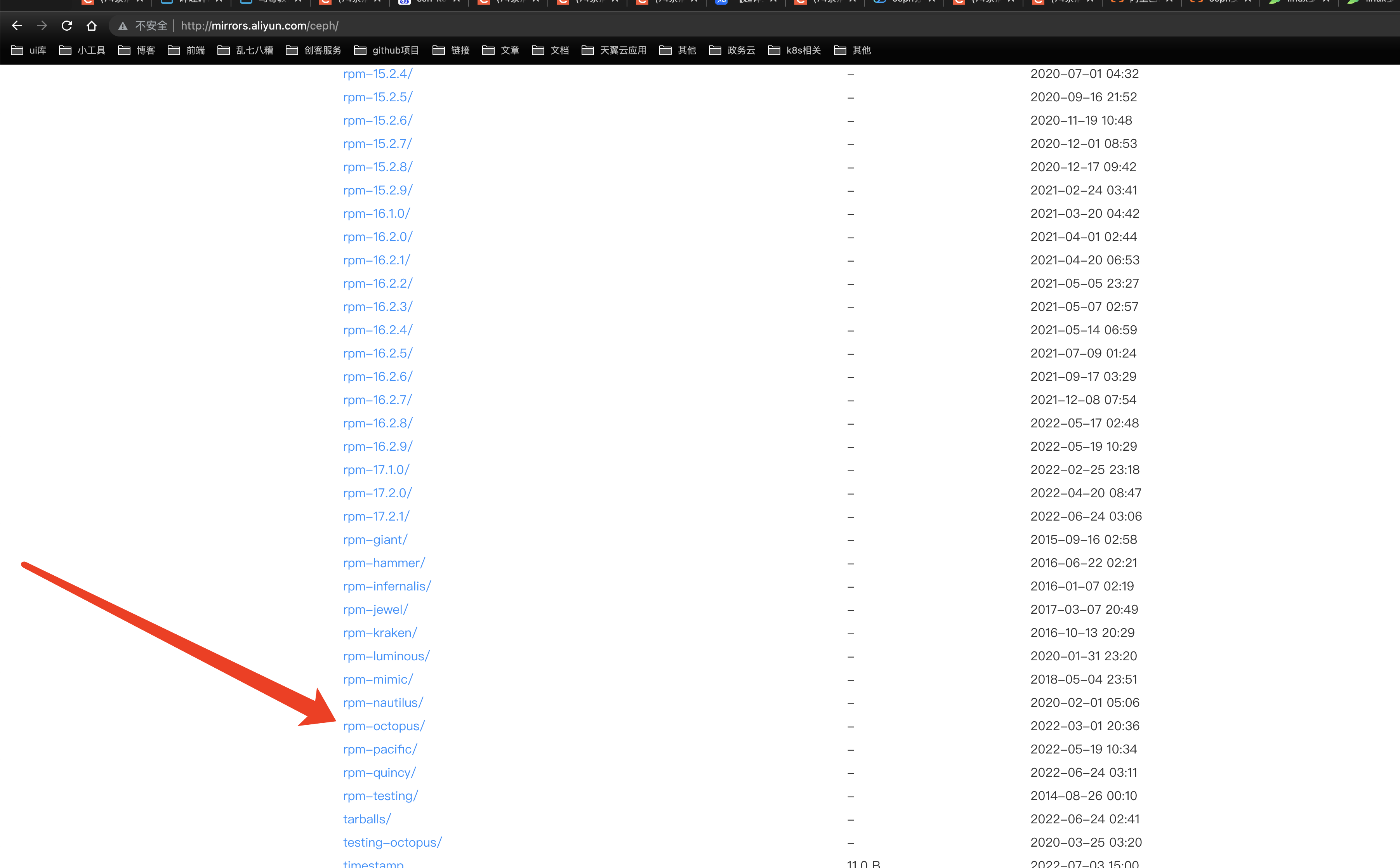
Task: Open the rpm-testing/ directory link
Action: [x=380, y=796]
